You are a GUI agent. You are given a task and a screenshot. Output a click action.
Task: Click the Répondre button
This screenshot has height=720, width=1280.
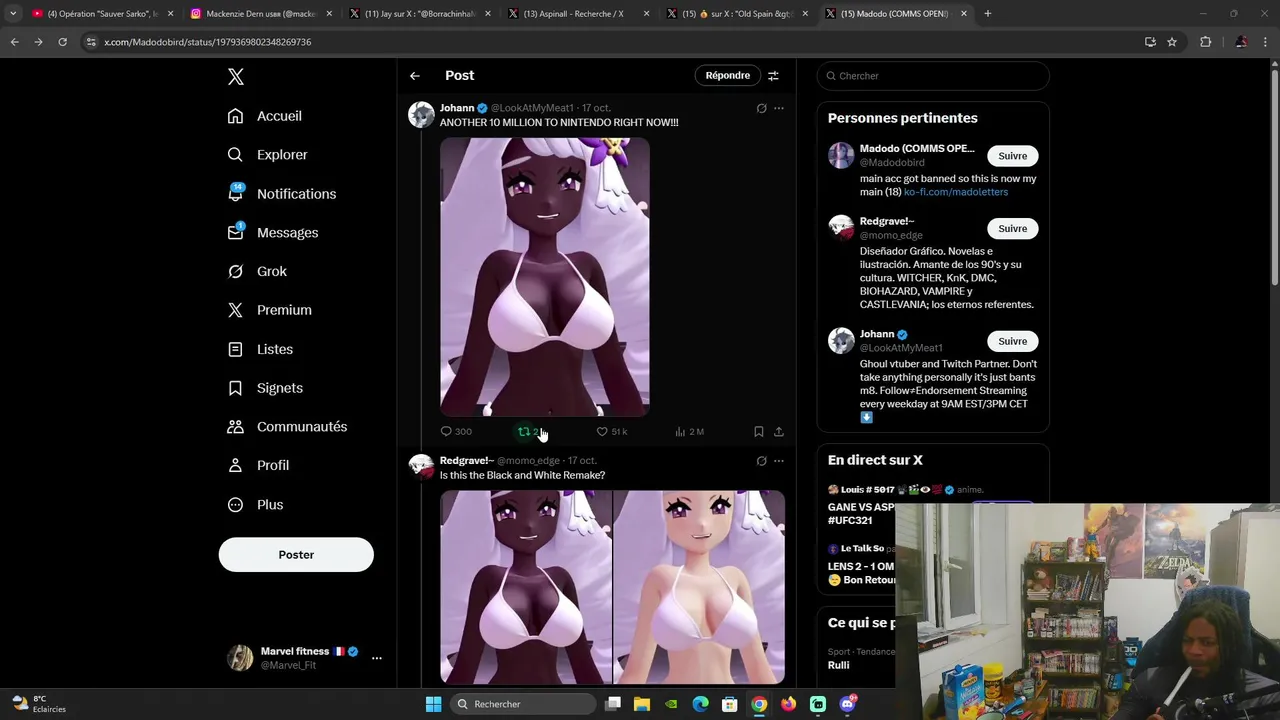[727, 76]
